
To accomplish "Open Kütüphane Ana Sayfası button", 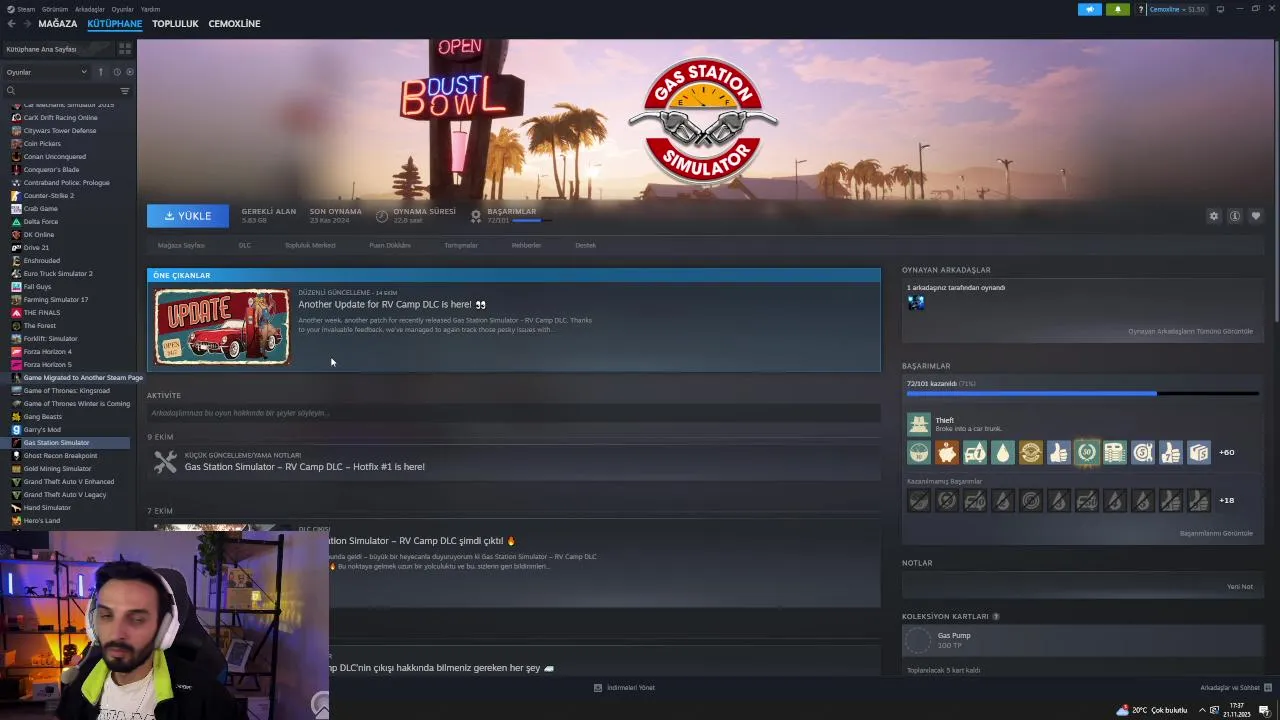I will (58, 49).
